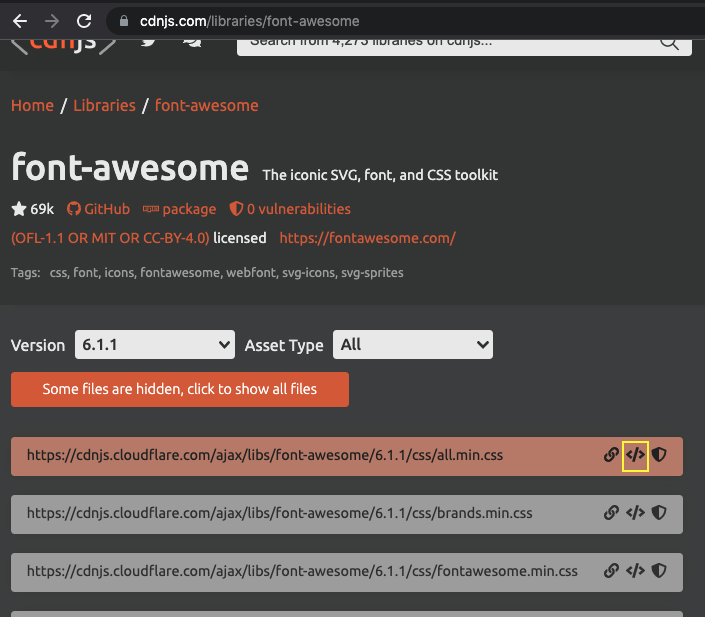Click the star icon next to 69k

coord(19,209)
